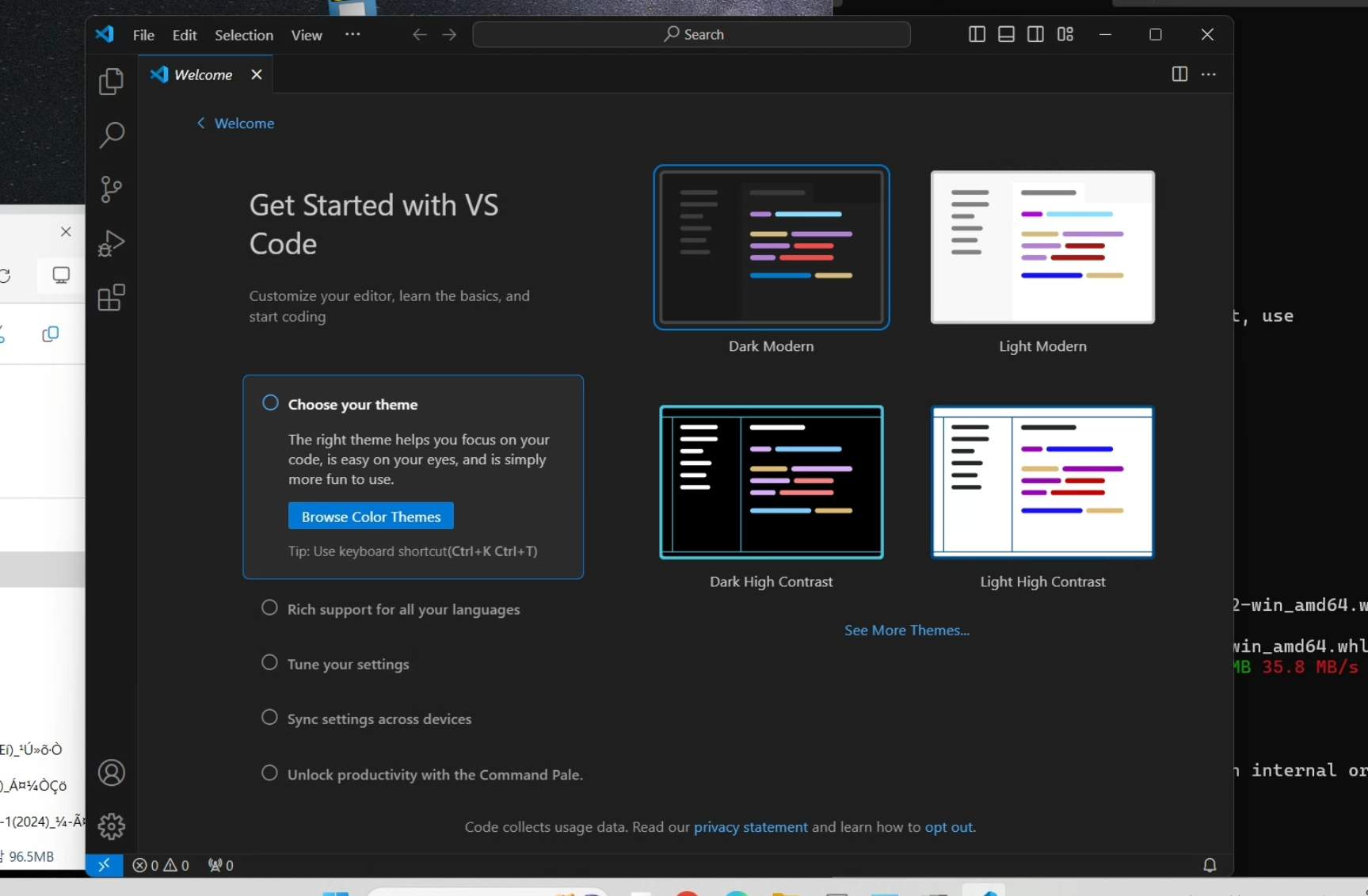Open the See More Themes link
Image resolution: width=1368 pixels, height=896 pixels.
pos(906,630)
